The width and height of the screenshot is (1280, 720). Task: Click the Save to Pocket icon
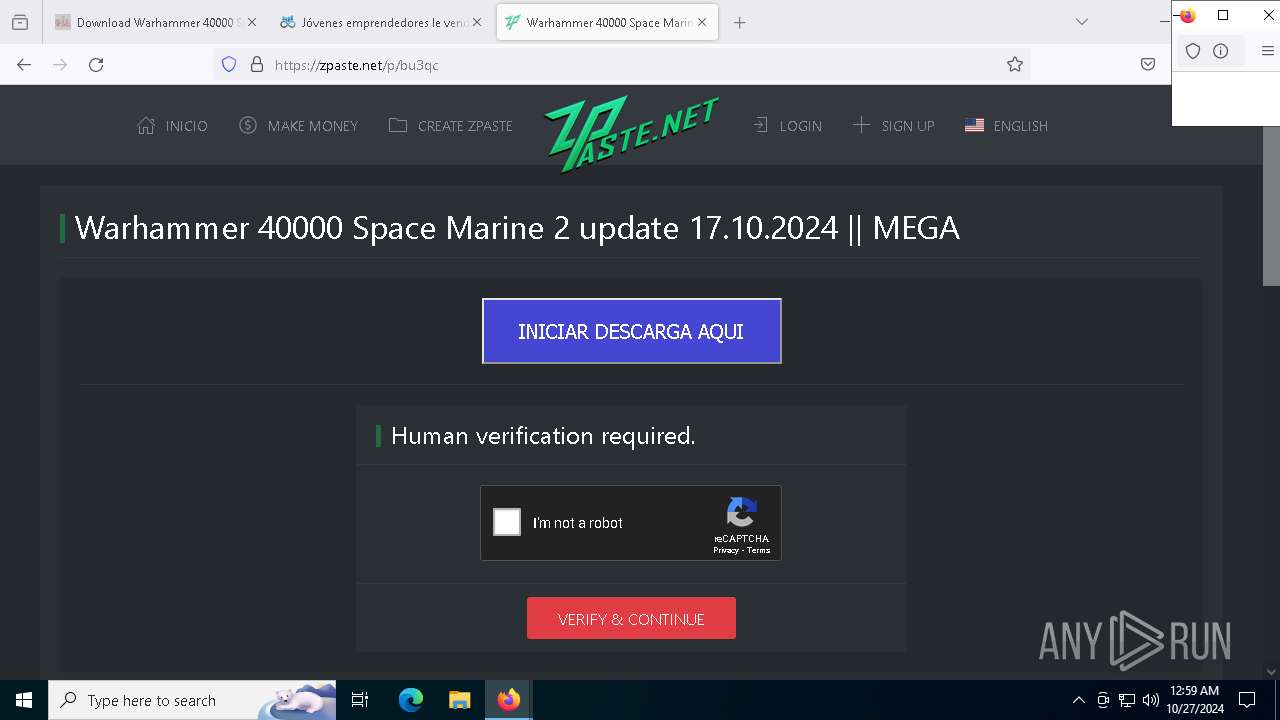coord(1148,64)
